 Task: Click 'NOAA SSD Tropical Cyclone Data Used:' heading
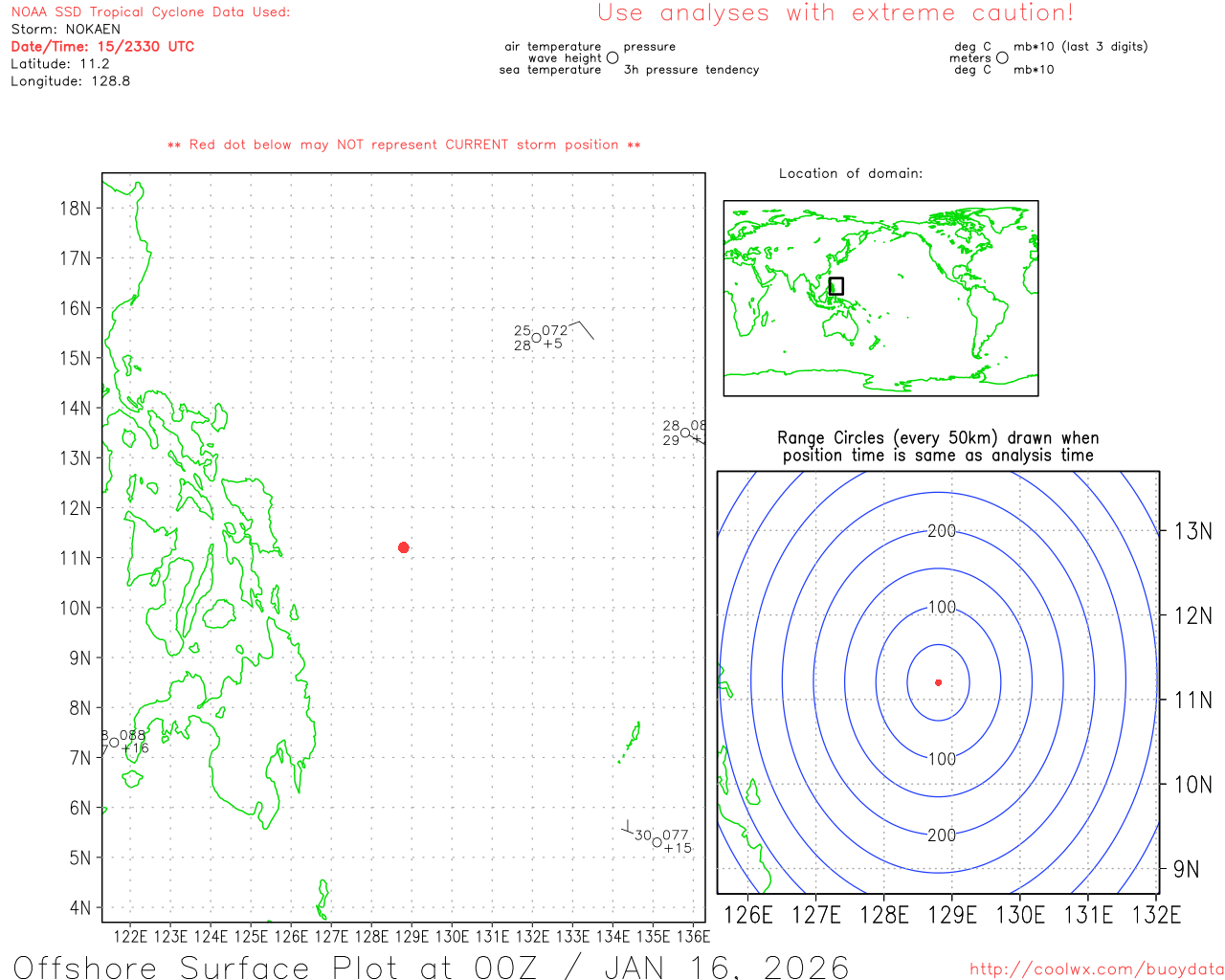coord(150,12)
